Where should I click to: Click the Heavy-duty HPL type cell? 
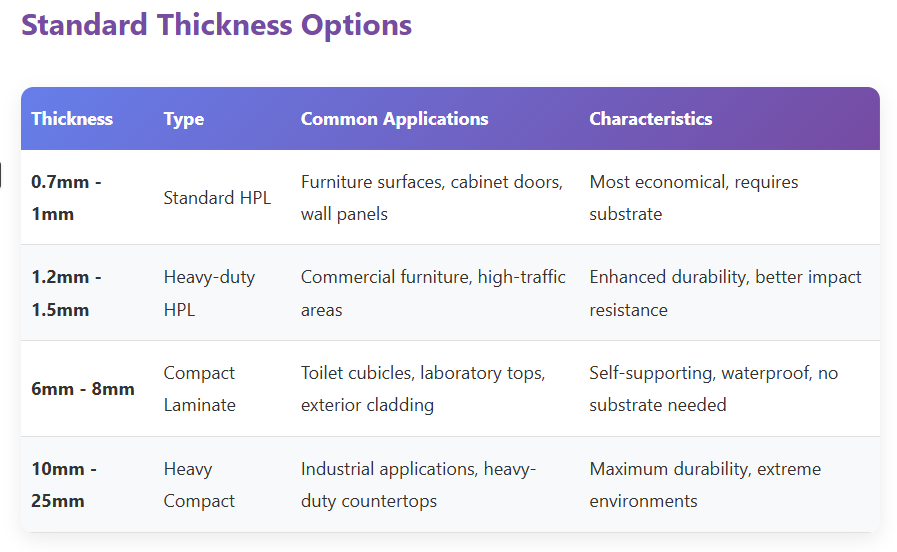pyautogui.click(x=209, y=293)
